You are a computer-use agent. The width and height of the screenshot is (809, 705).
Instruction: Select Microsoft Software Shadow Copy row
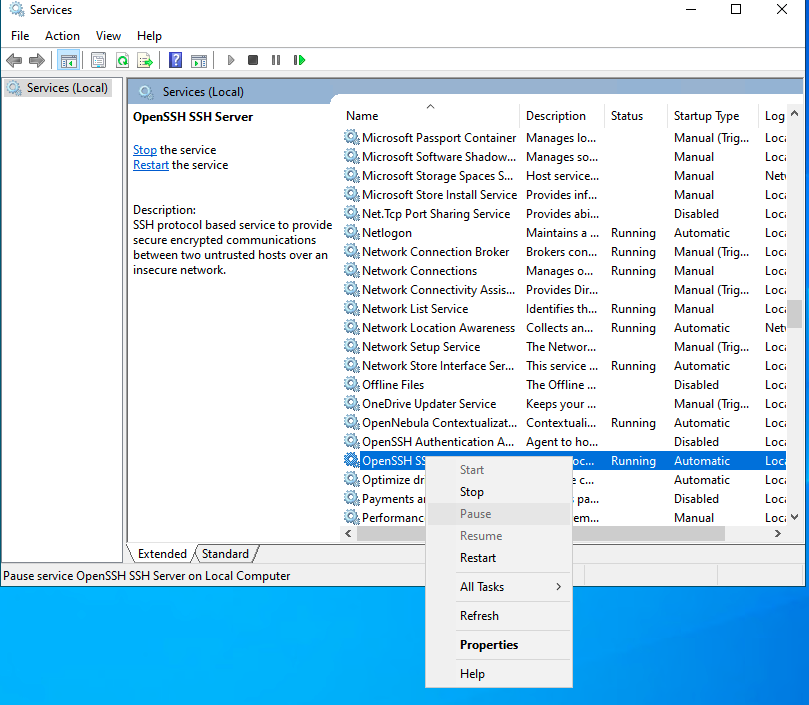pyautogui.click(x=564, y=156)
